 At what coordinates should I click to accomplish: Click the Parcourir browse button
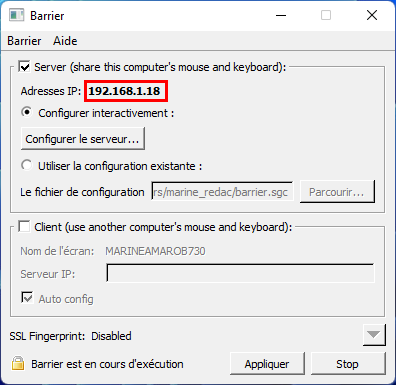coord(337,192)
